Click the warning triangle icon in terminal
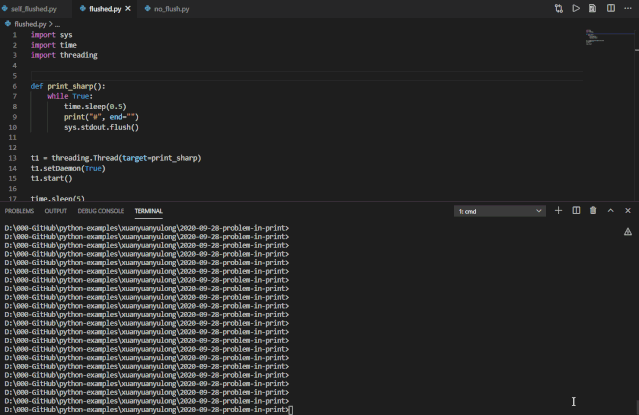 pos(628,231)
